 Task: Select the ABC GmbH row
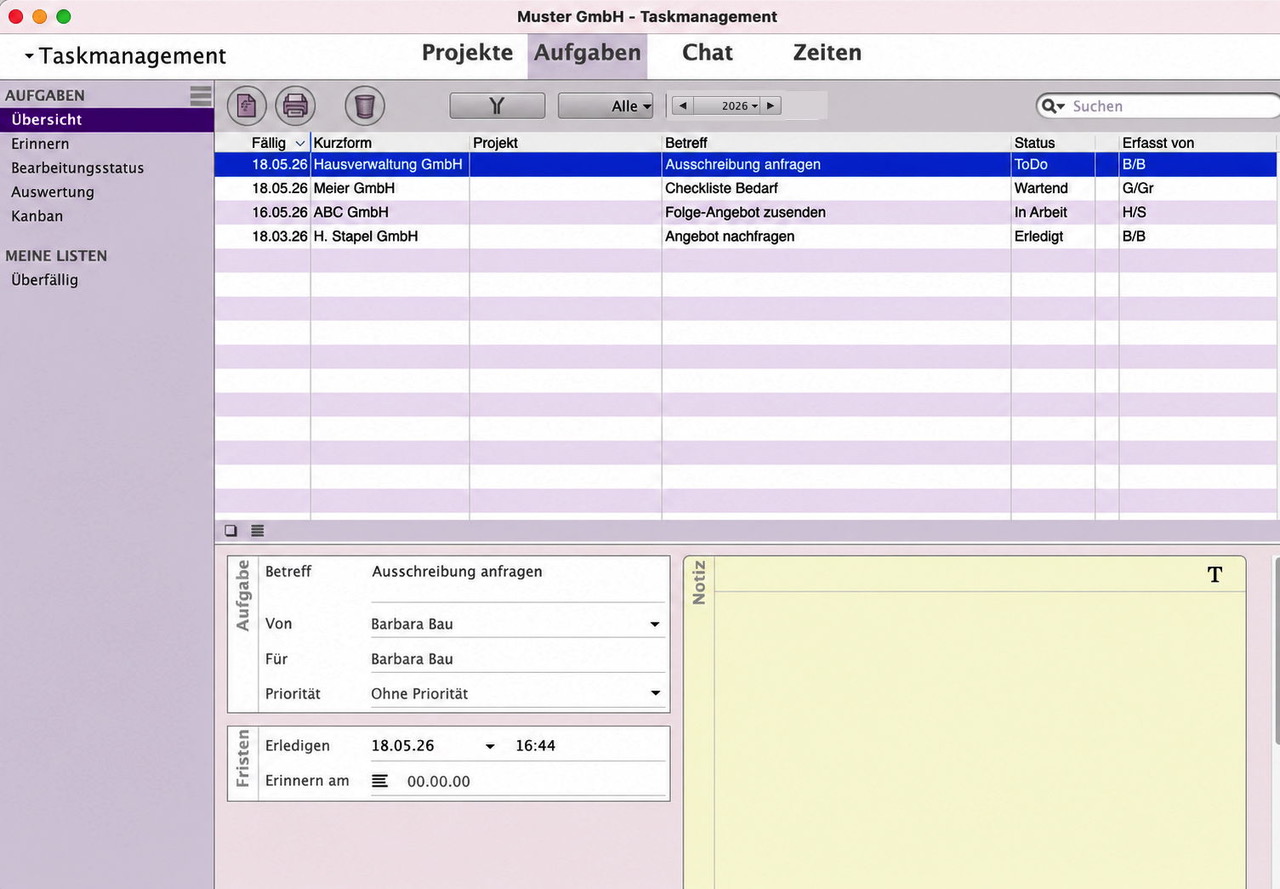[746, 212]
